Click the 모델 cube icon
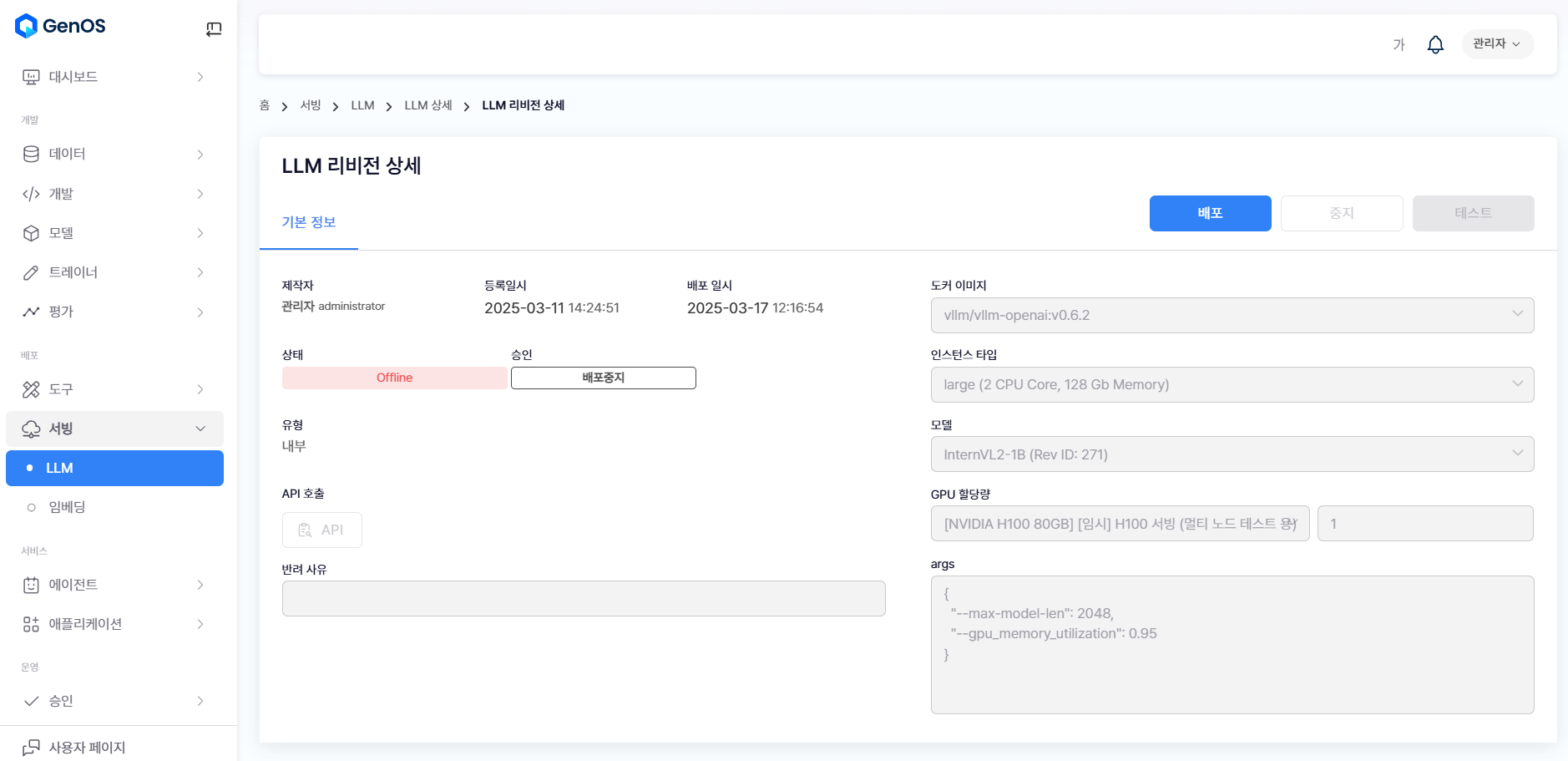Screen dimensions: 1568x761 pos(31,233)
